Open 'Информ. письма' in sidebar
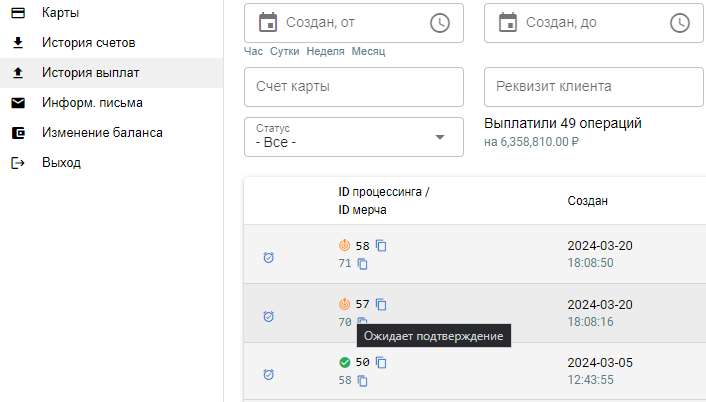706x402 pixels. click(x=91, y=103)
